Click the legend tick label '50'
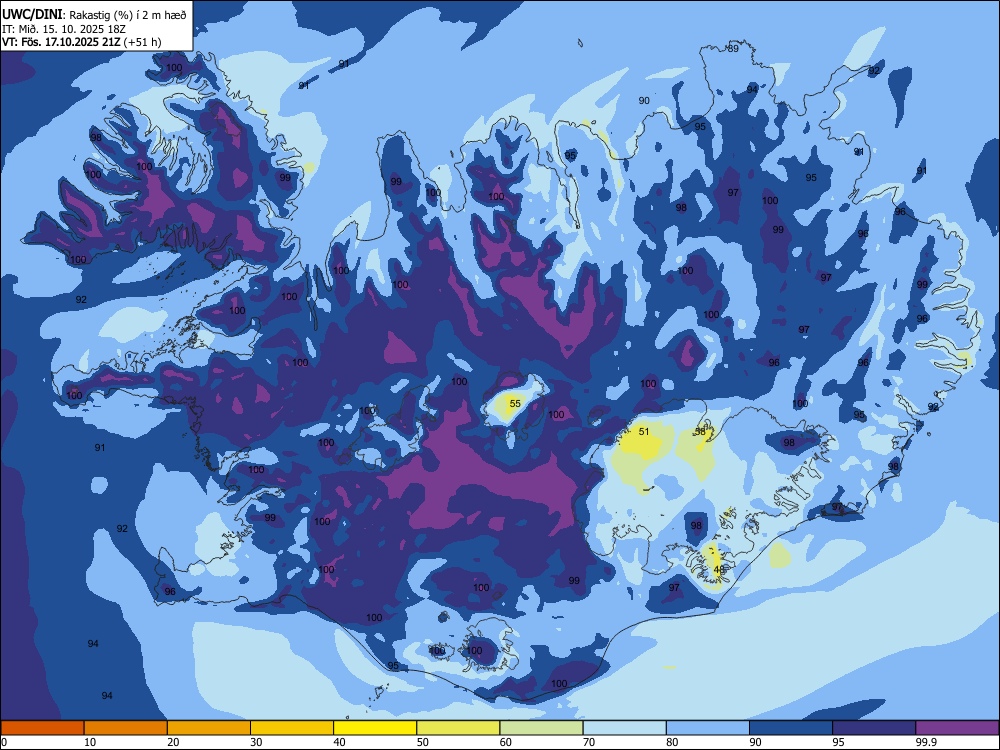The width and height of the screenshot is (1000, 750). pyautogui.click(x=422, y=742)
